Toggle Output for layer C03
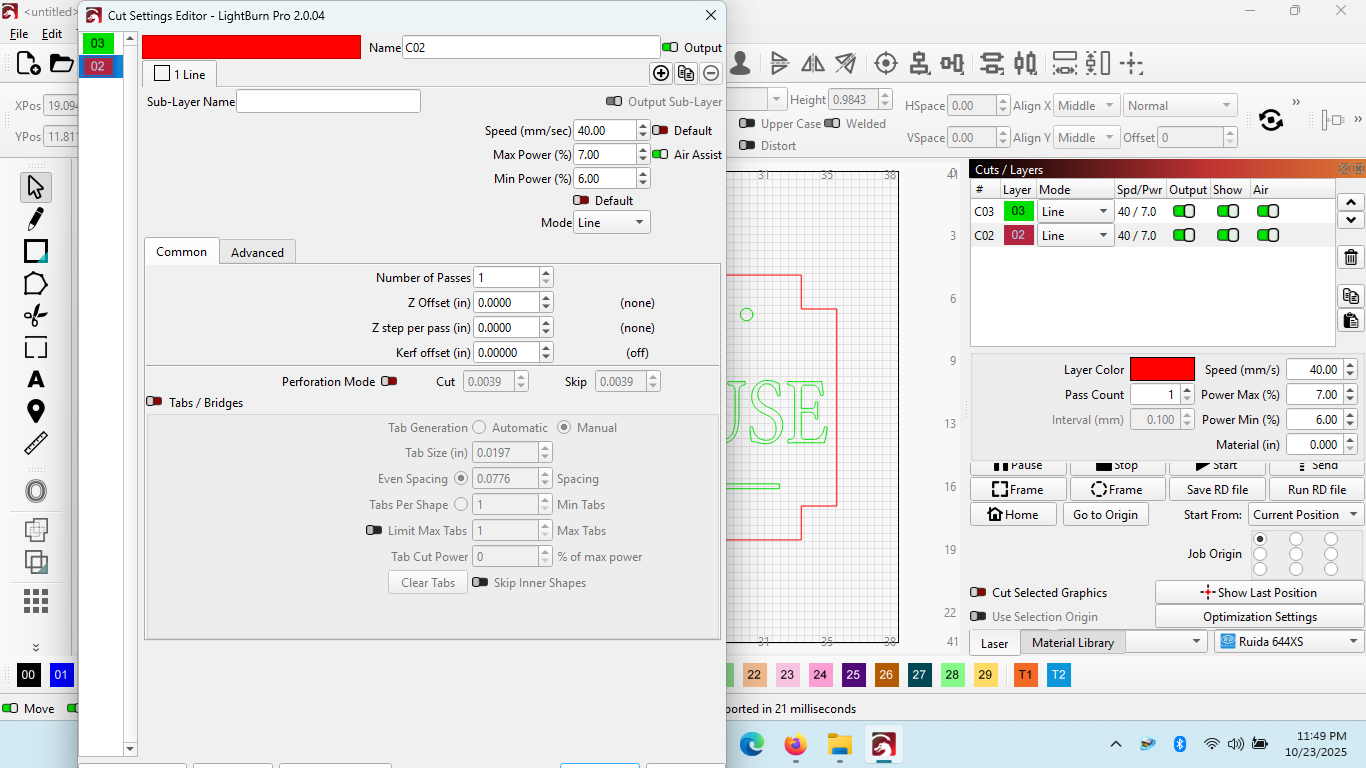The image size is (1366, 768). 1184,211
